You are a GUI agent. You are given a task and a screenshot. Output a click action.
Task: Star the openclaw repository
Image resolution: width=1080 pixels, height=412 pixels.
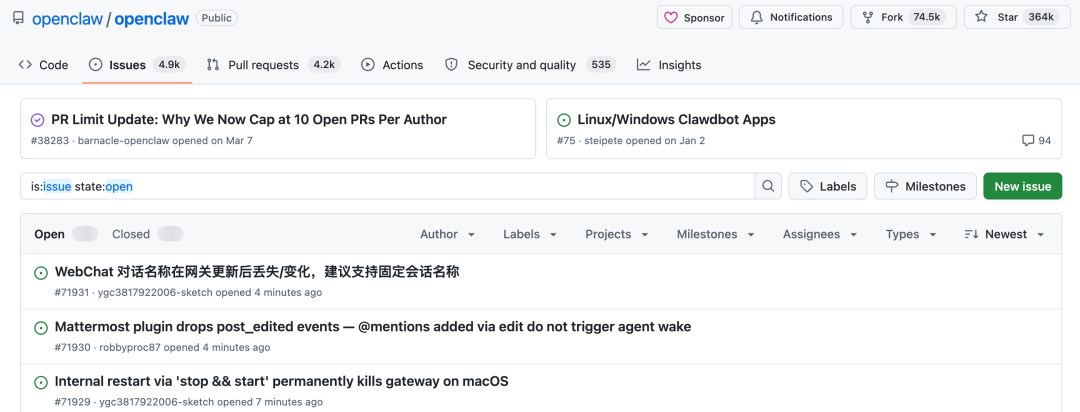coord(1015,17)
